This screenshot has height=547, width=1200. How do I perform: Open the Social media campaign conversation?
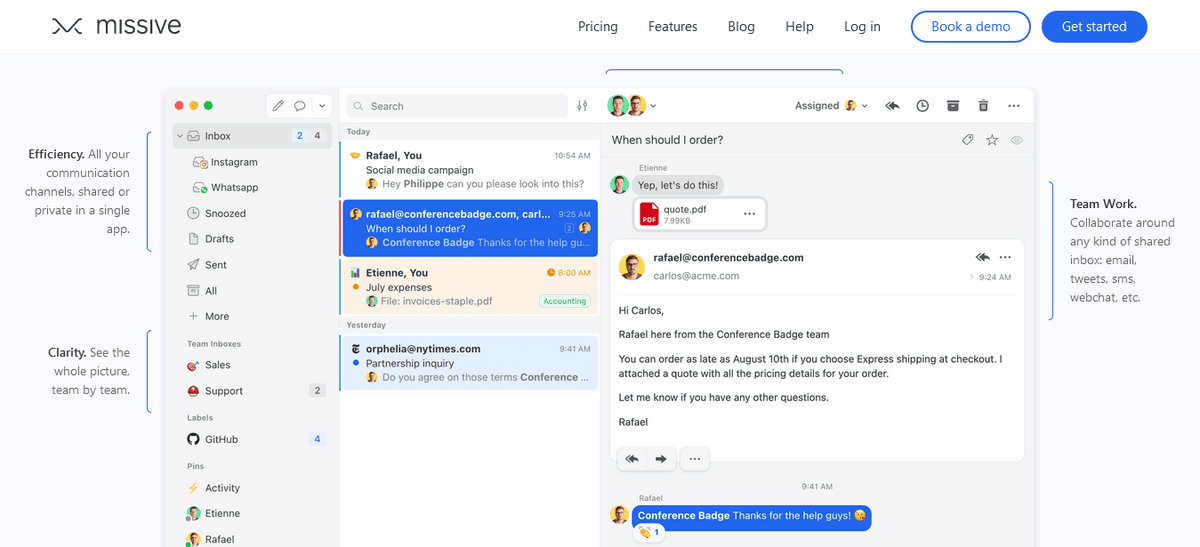pyautogui.click(x=470, y=170)
